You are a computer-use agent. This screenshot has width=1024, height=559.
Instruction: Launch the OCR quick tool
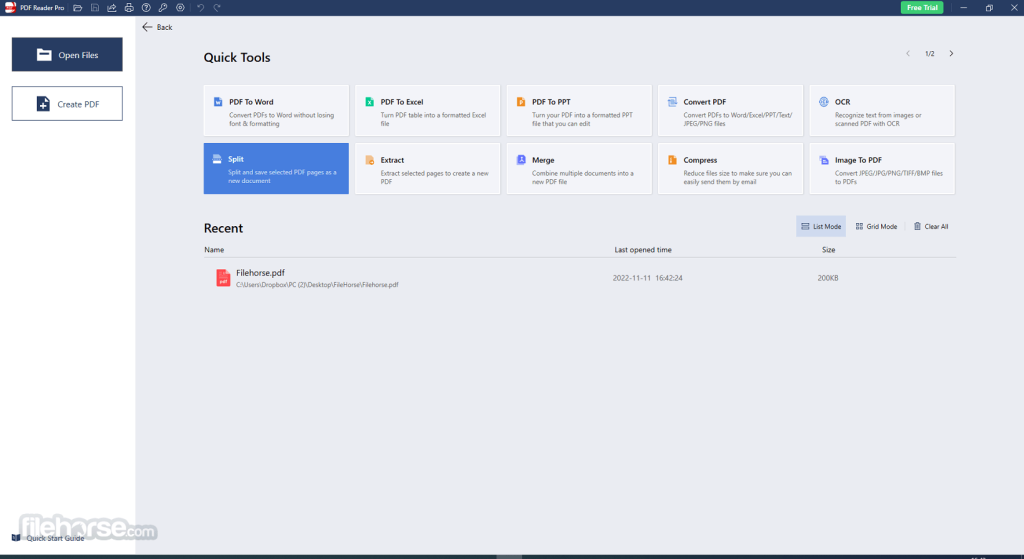[881, 110]
